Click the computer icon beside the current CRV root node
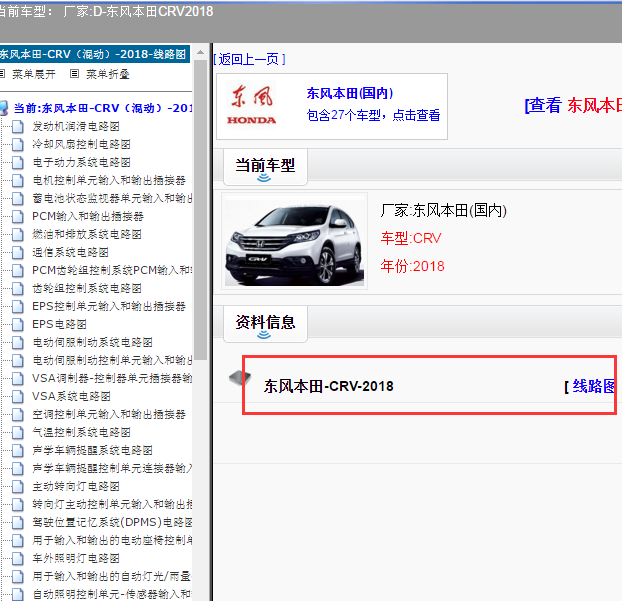The image size is (622, 601). (4, 108)
